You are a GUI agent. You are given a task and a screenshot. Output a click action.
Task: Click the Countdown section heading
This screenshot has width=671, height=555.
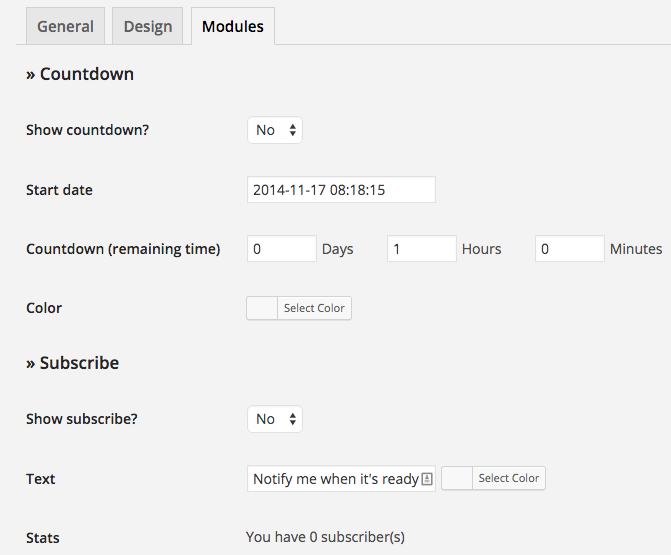coord(80,74)
